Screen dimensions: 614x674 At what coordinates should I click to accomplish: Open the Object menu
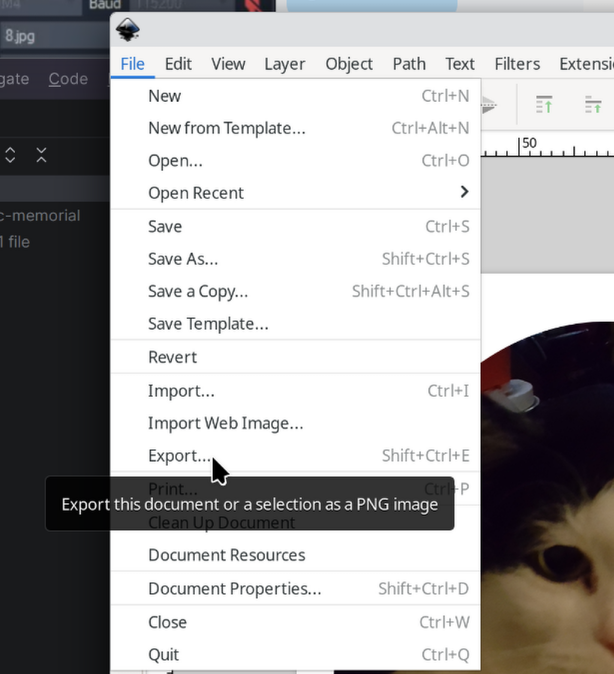(x=349, y=64)
